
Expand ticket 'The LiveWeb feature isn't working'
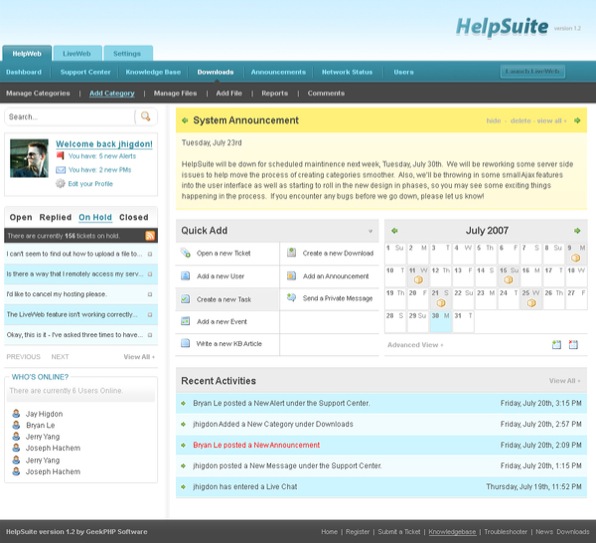(150, 315)
